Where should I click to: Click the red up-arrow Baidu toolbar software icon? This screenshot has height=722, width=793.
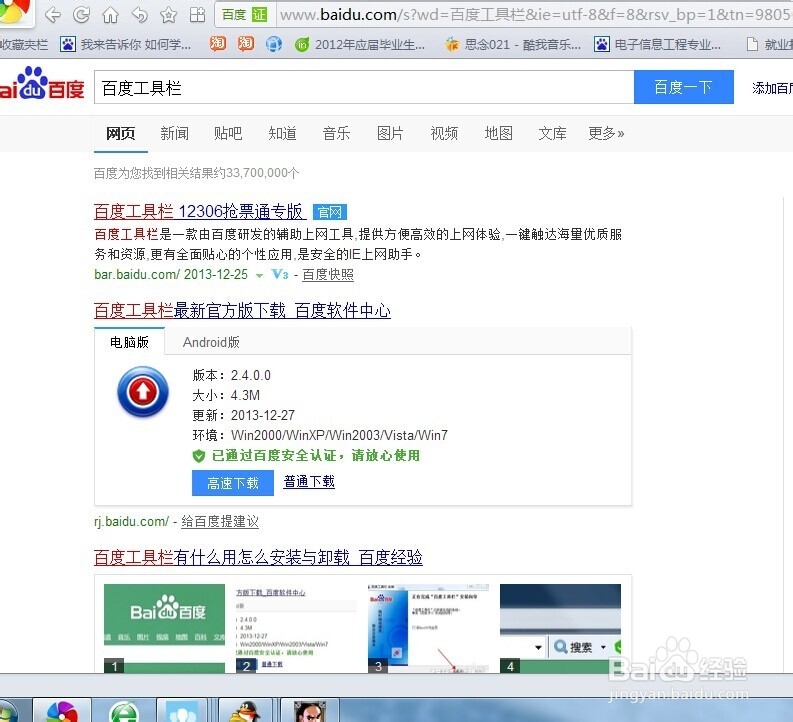[x=143, y=391]
